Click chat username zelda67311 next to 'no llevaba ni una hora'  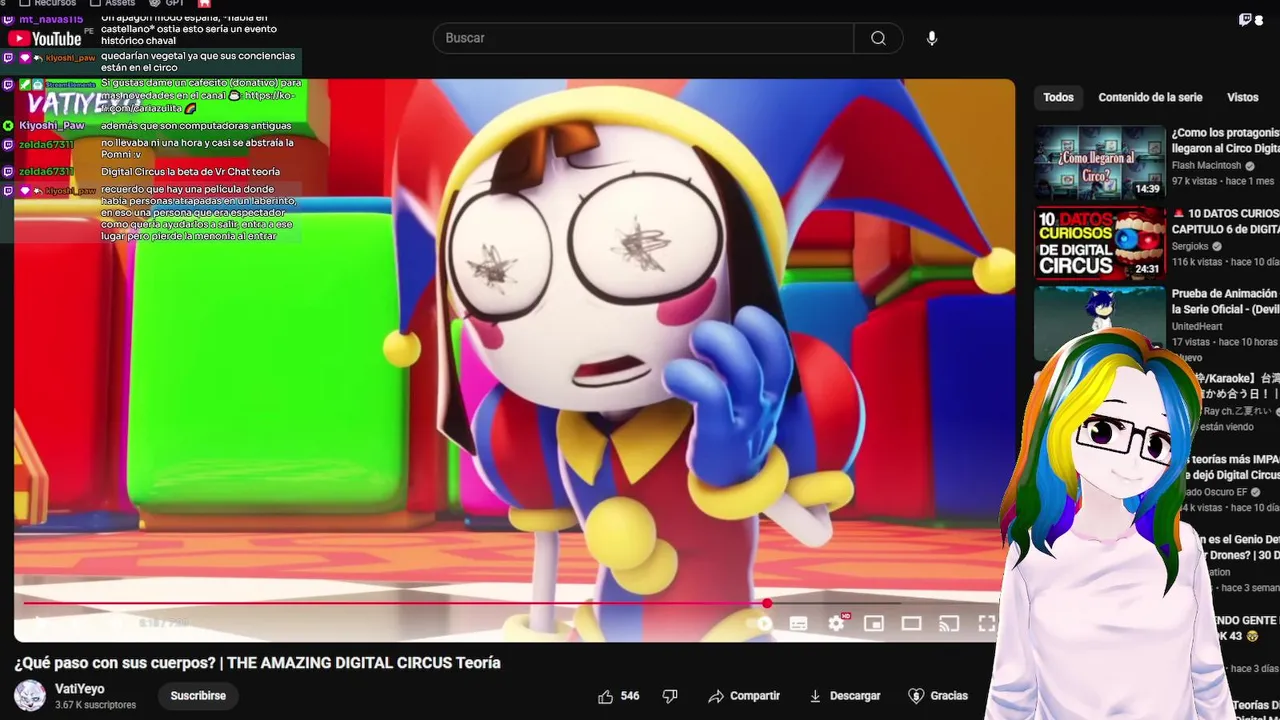click(x=46, y=144)
